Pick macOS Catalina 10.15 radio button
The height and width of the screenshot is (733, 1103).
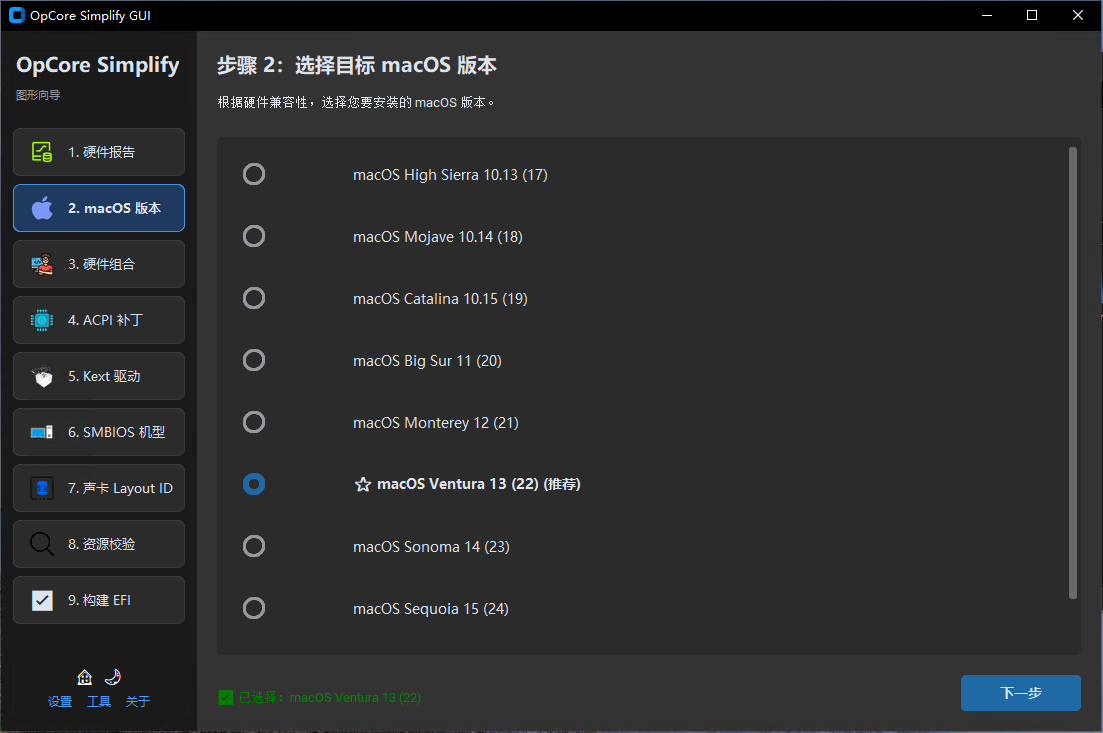pyautogui.click(x=254, y=298)
